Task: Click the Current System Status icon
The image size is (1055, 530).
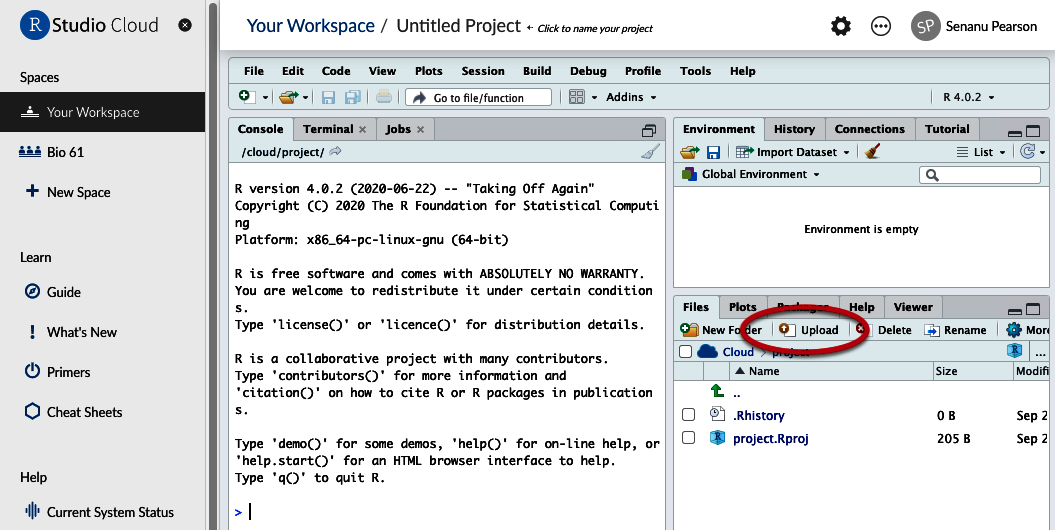Action: [x=32, y=511]
